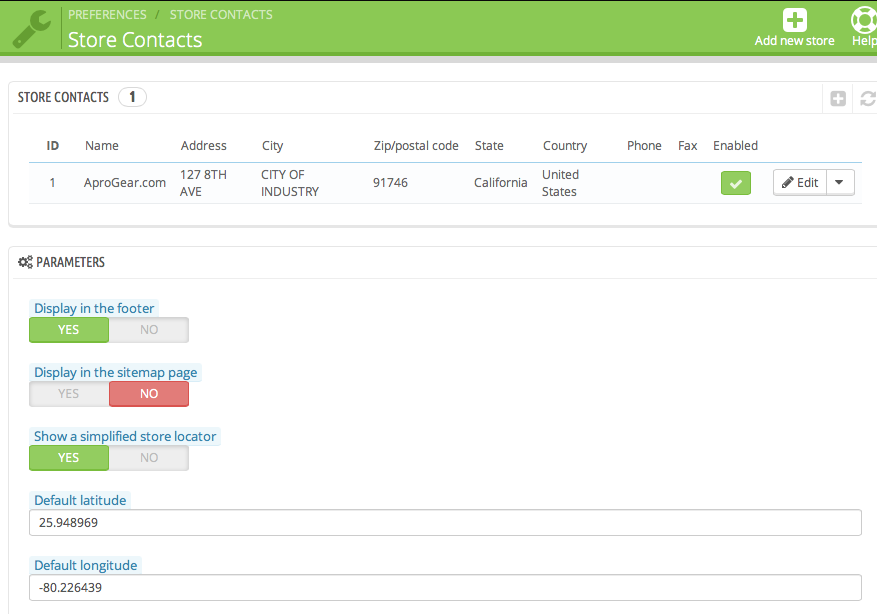Screen dimensions: 877x614
Task: Set Display in the footer to YES
Action: [x=69, y=330]
